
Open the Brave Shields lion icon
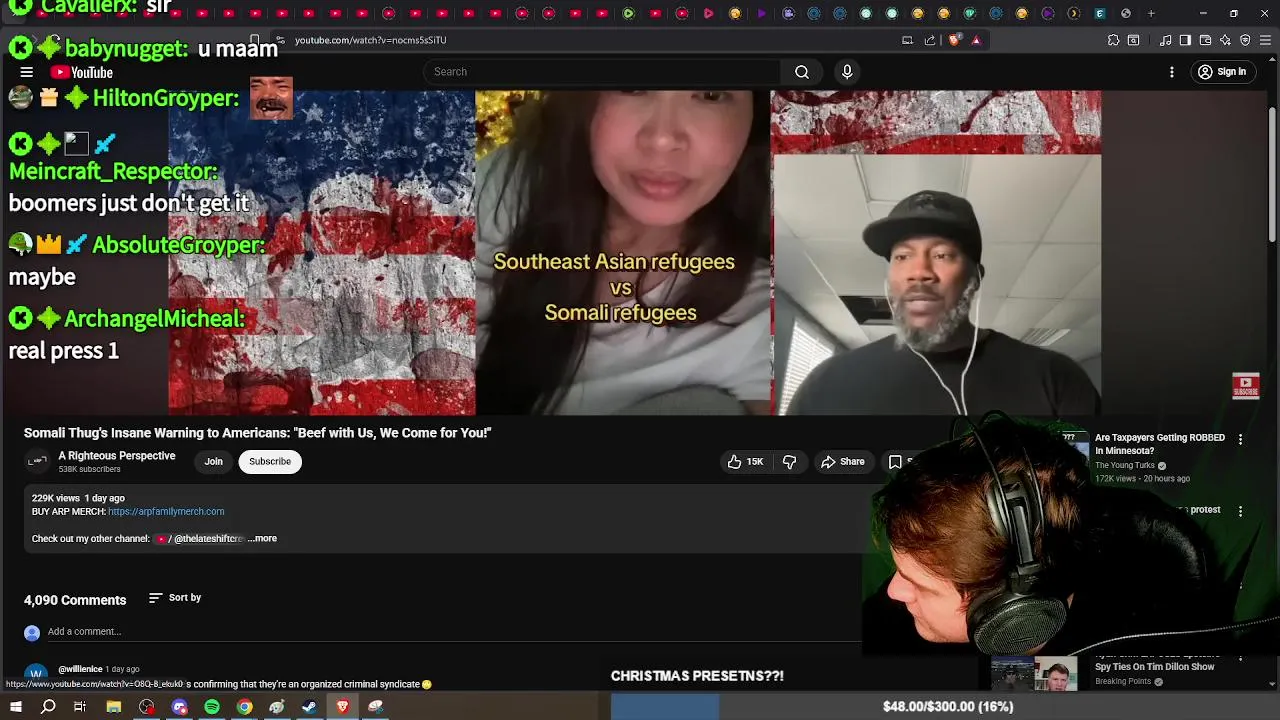954,40
